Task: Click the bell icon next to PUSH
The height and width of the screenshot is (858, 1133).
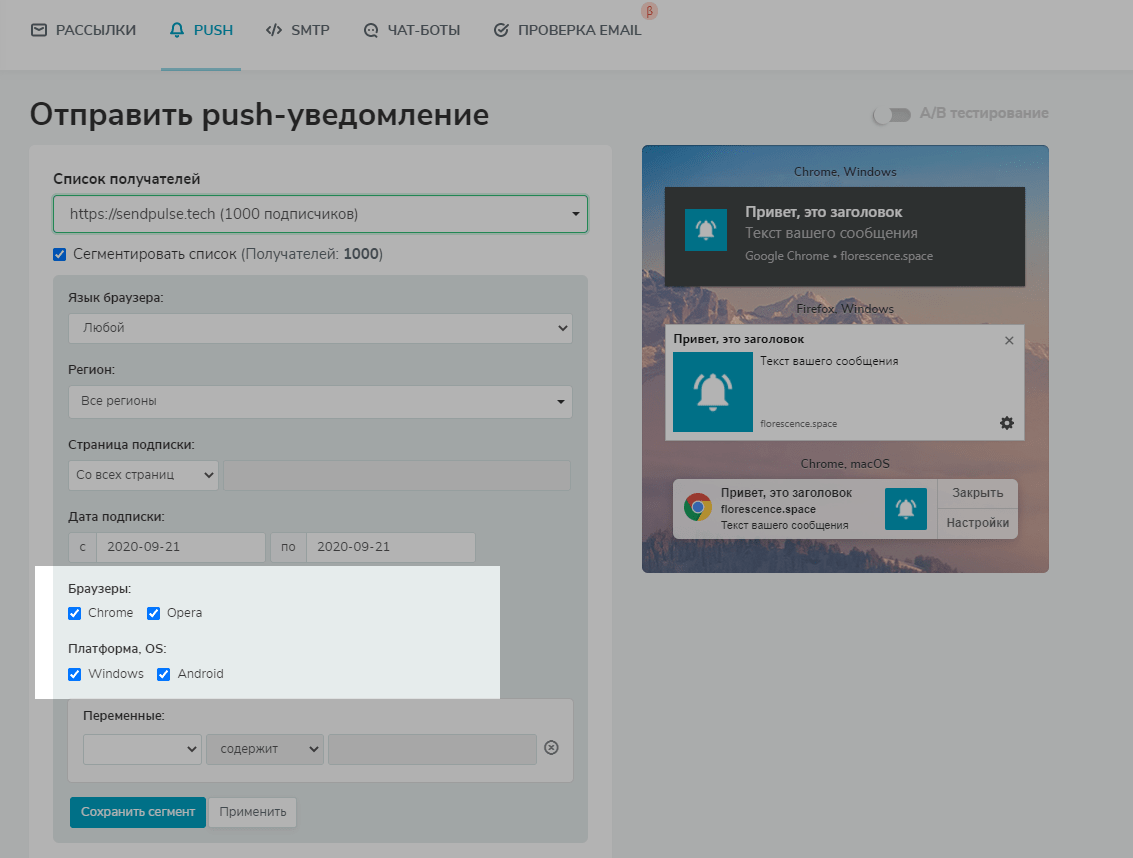Action: [x=177, y=30]
